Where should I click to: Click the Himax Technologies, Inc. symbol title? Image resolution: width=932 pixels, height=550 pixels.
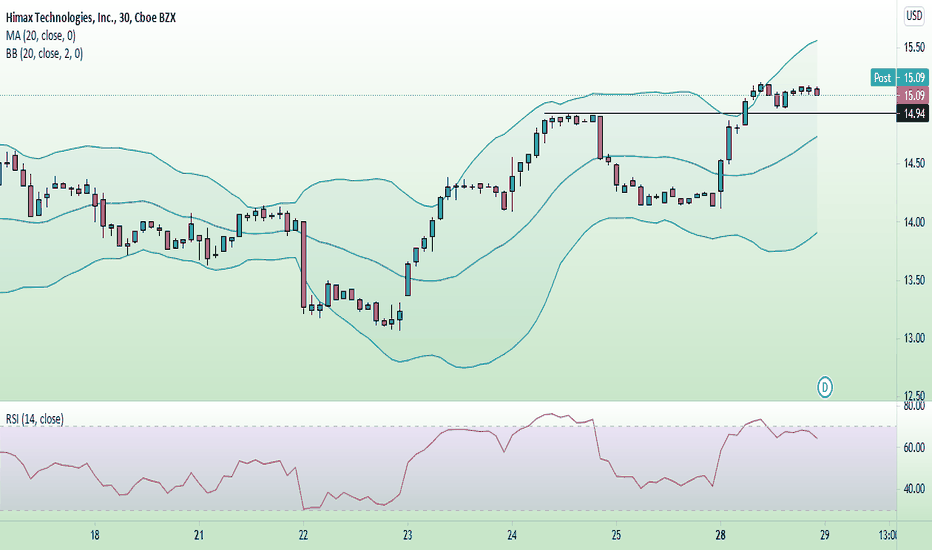(x=91, y=18)
